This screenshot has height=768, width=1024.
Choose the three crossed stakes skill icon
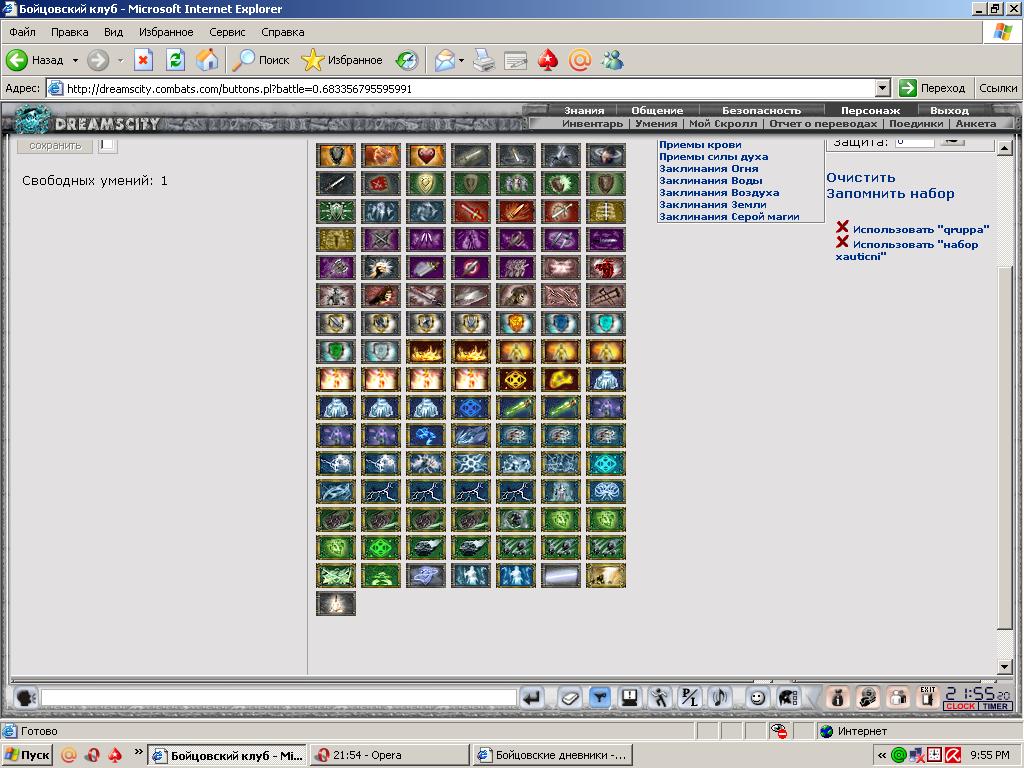tap(605, 296)
